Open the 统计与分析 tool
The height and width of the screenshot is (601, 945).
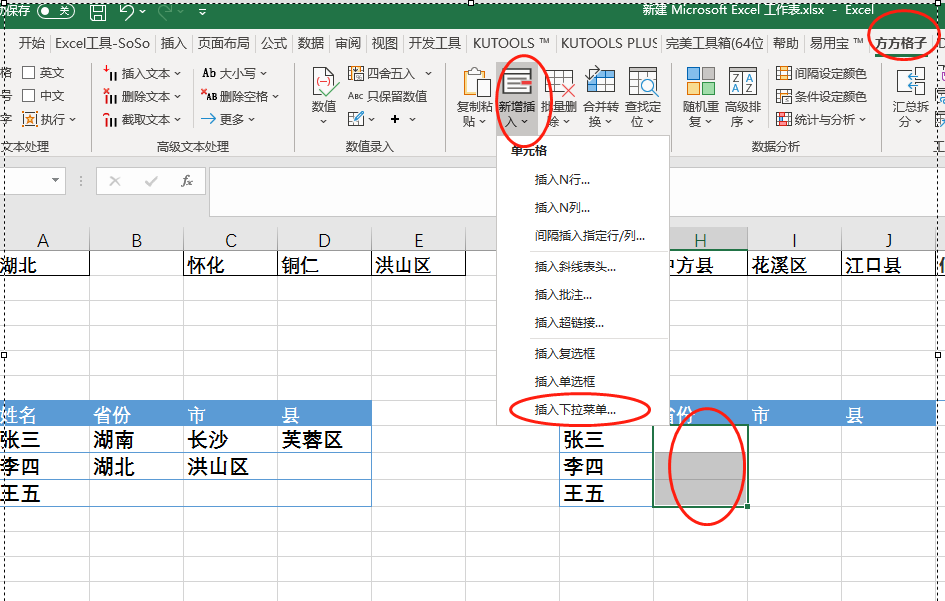pos(821,119)
